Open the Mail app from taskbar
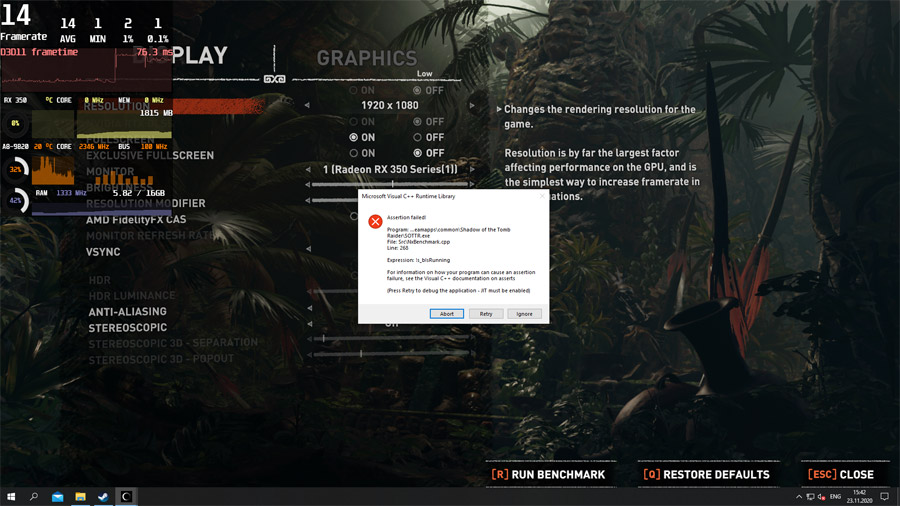Screen dimensions: 900x506 coord(57,497)
